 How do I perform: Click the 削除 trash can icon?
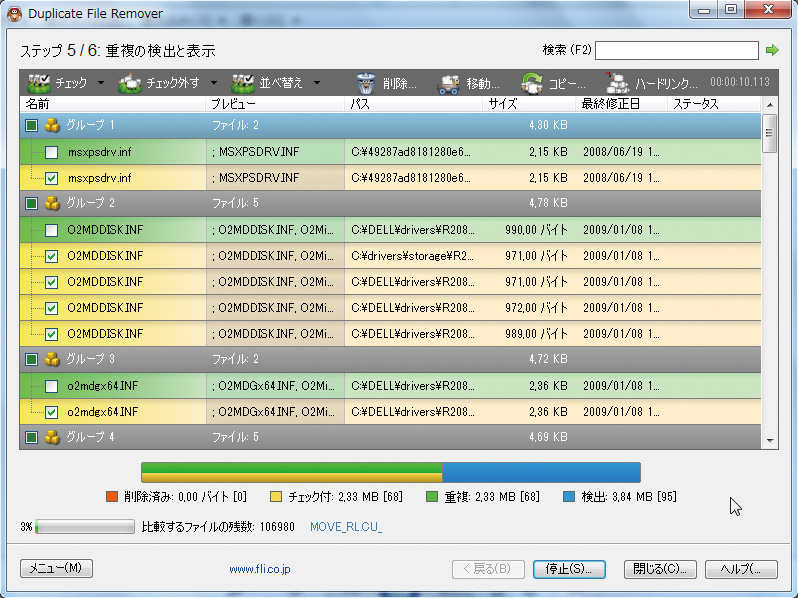[365, 83]
